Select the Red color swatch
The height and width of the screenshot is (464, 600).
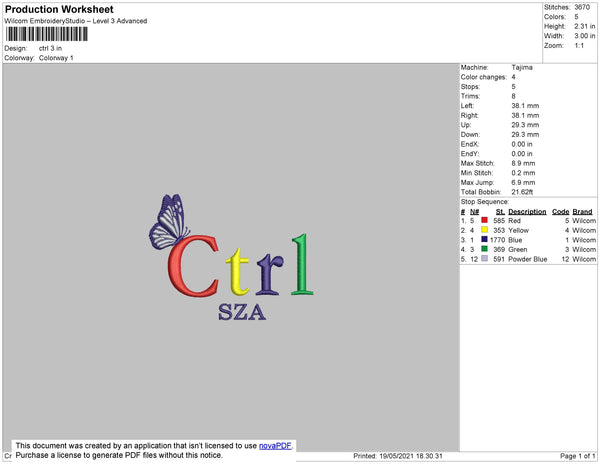tap(484, 220)
